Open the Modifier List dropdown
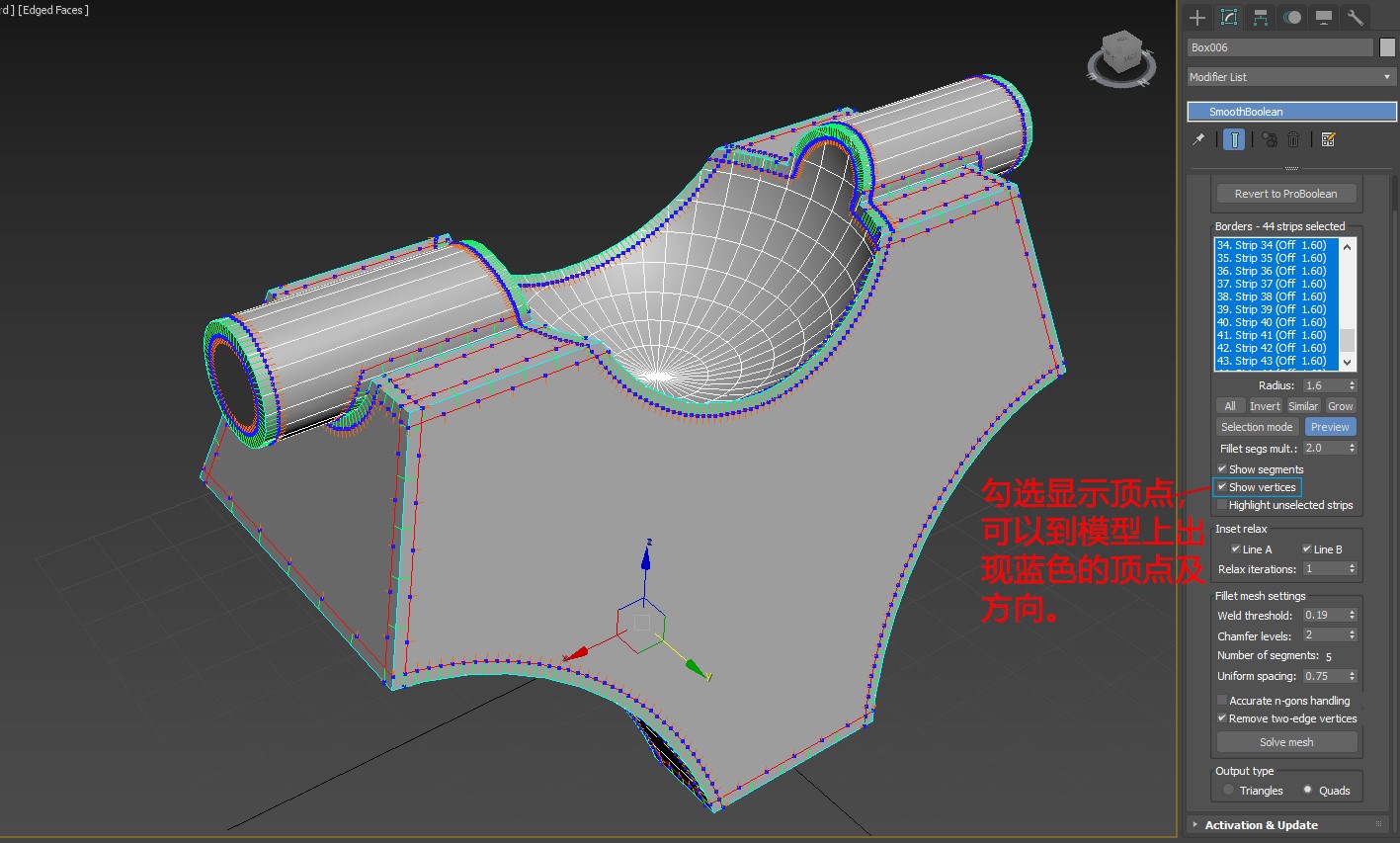This screenshot has height=843, width=1400. point(1291,77)
